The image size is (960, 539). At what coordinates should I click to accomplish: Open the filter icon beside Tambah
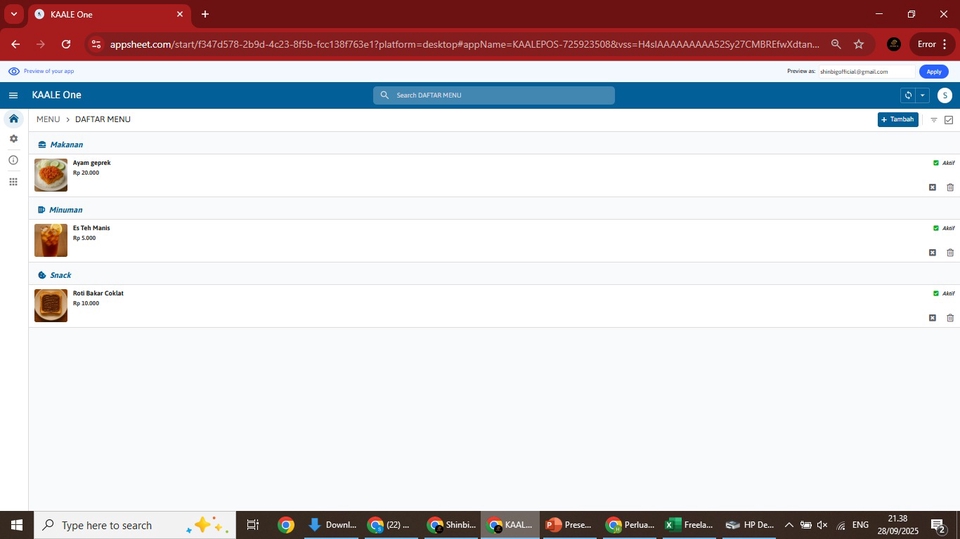click(x=933, y=120)
